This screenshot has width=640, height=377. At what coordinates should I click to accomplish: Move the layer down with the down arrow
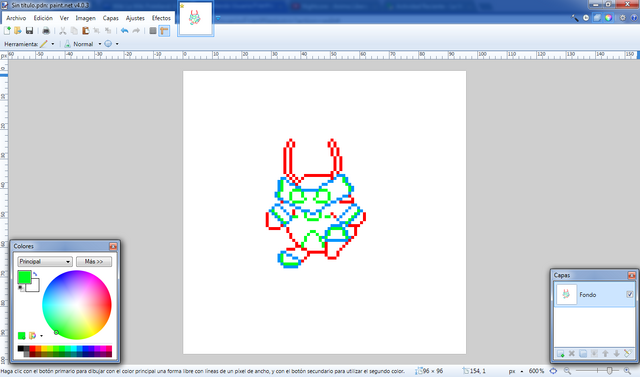tap(616, 354)
